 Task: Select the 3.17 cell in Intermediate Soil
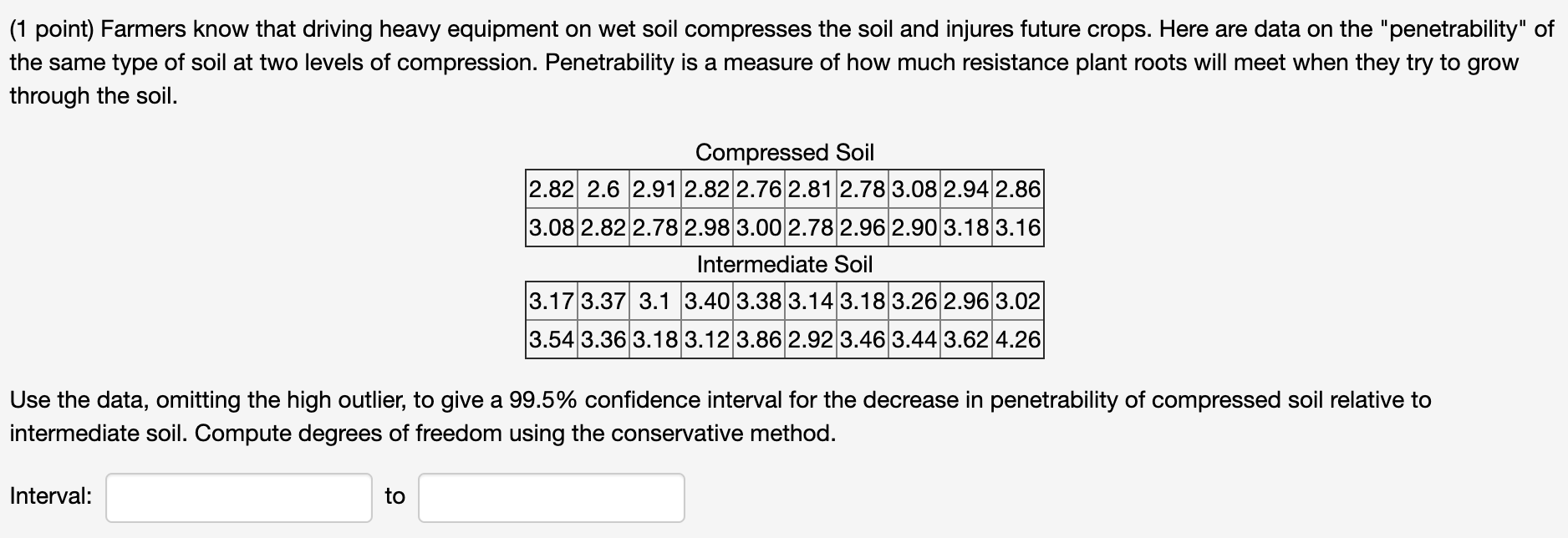552,301
